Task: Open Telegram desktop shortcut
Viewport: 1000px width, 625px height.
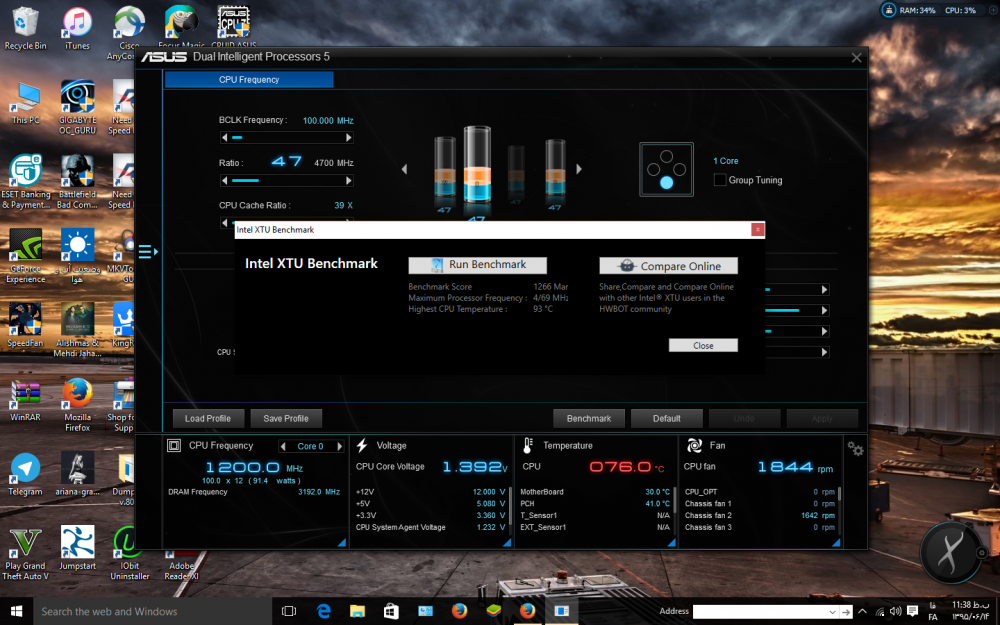Action: tap(26, 474)
